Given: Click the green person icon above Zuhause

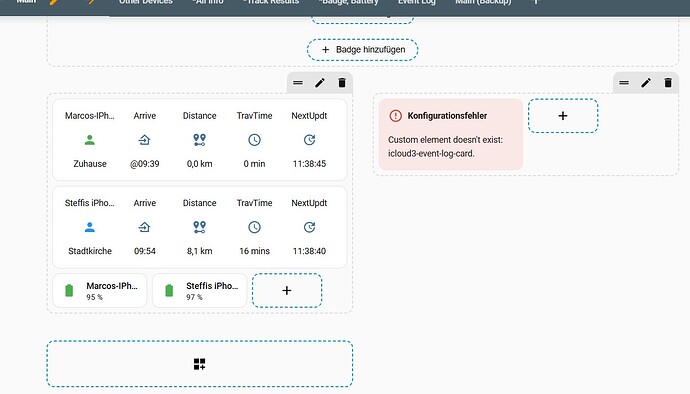Looking at the screenshot, I should tap(90, 140).
